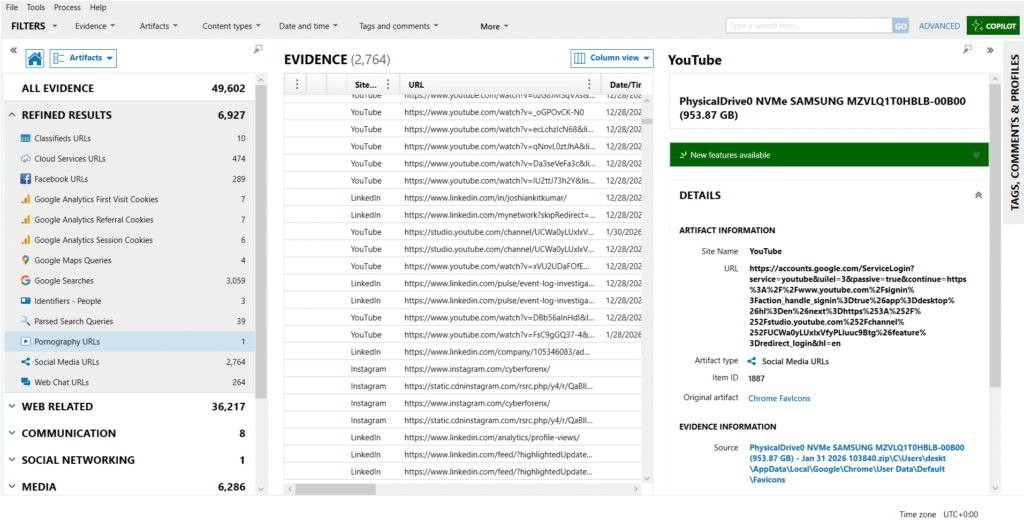Click the Facebook URLs icon
Image resolution: width=1024 pixels, height=528 pixels.
(26, 179)
